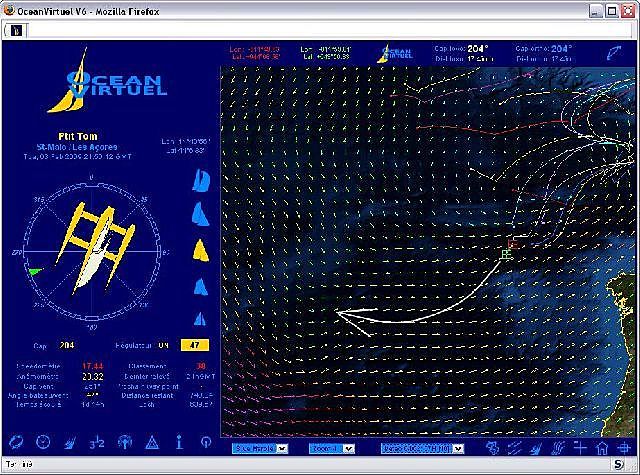Click the anemometer value 20.32
The width and height of the screenshot is (640, 475).
coord(93,376)
